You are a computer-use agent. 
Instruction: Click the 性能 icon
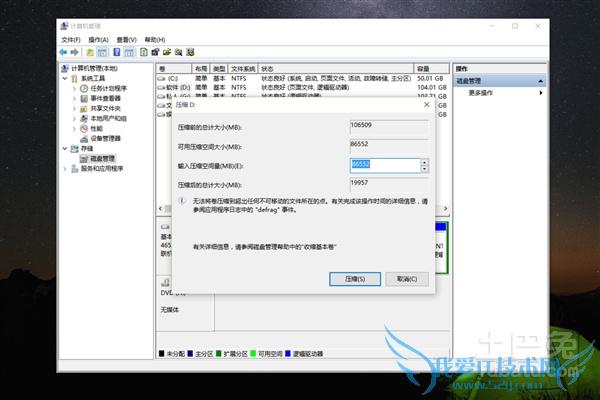(x=84, y=129)
